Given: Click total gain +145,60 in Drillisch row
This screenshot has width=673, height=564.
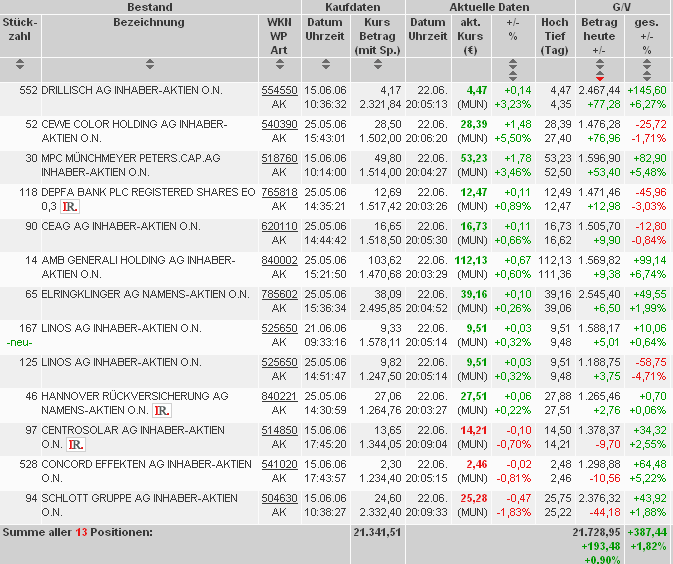Looking at the screenshot, I should click(x=647, y=91).
